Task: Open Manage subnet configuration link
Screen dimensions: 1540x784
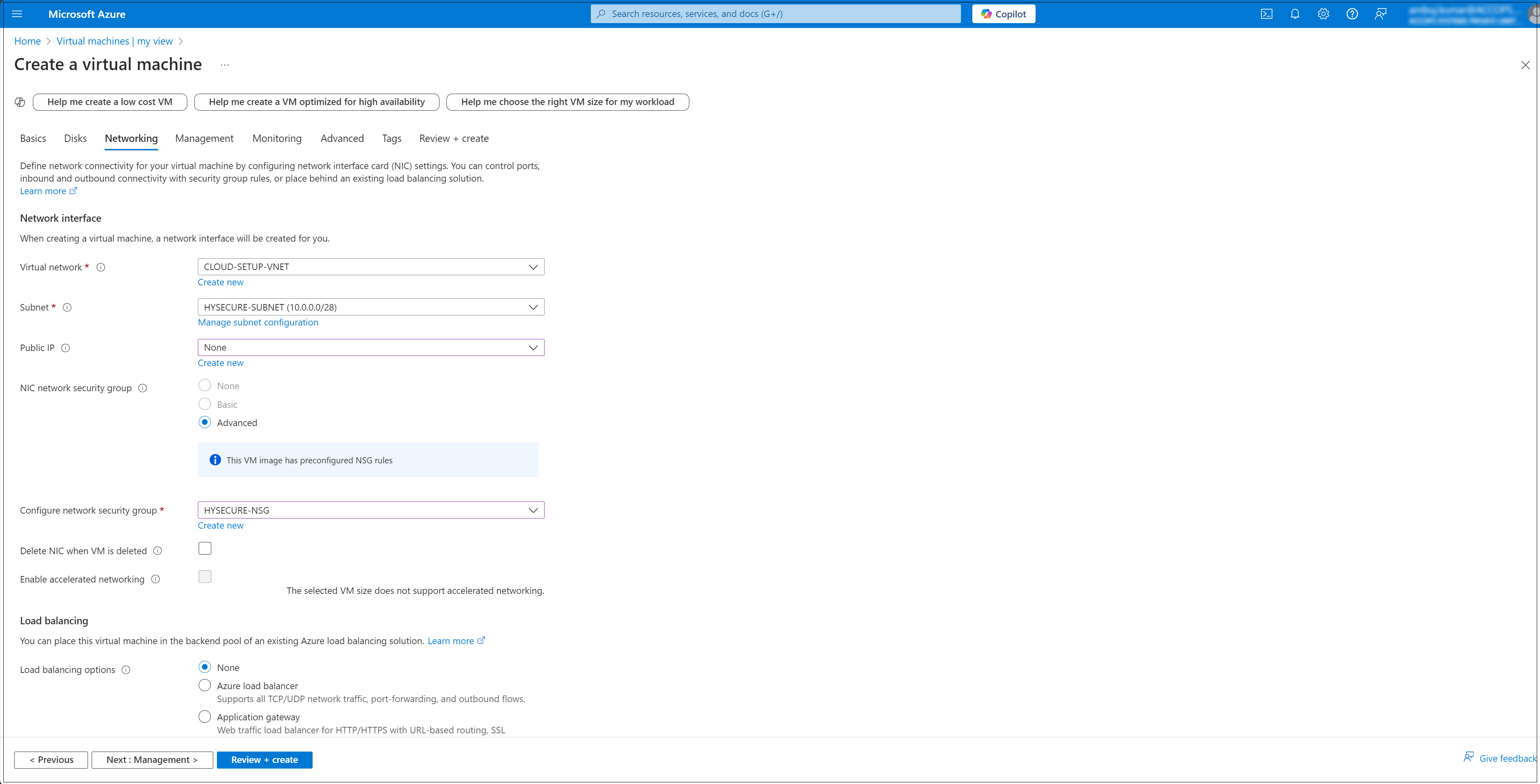Action: tap(258, 322)
